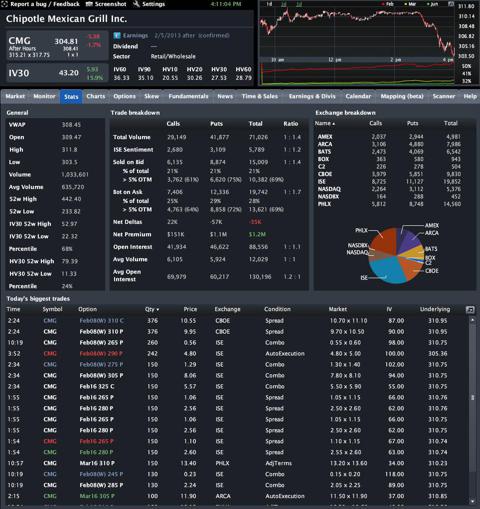This screenshot has height=509, width=480.
Task: Click the chart options icon at the price chart's corner
Action: [451, 4]
